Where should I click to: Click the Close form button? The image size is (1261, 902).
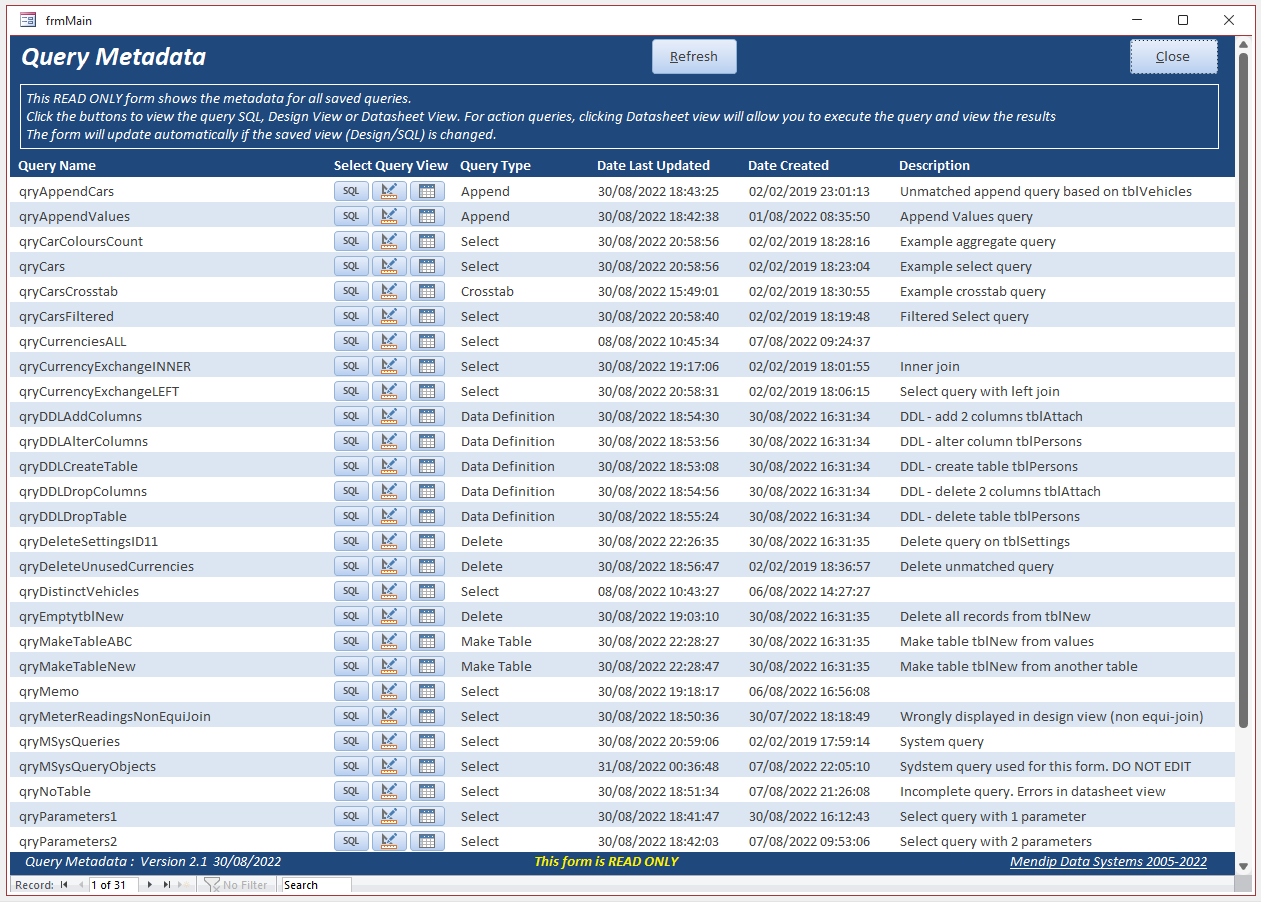pyautogui.click(x=1173, y=57)
